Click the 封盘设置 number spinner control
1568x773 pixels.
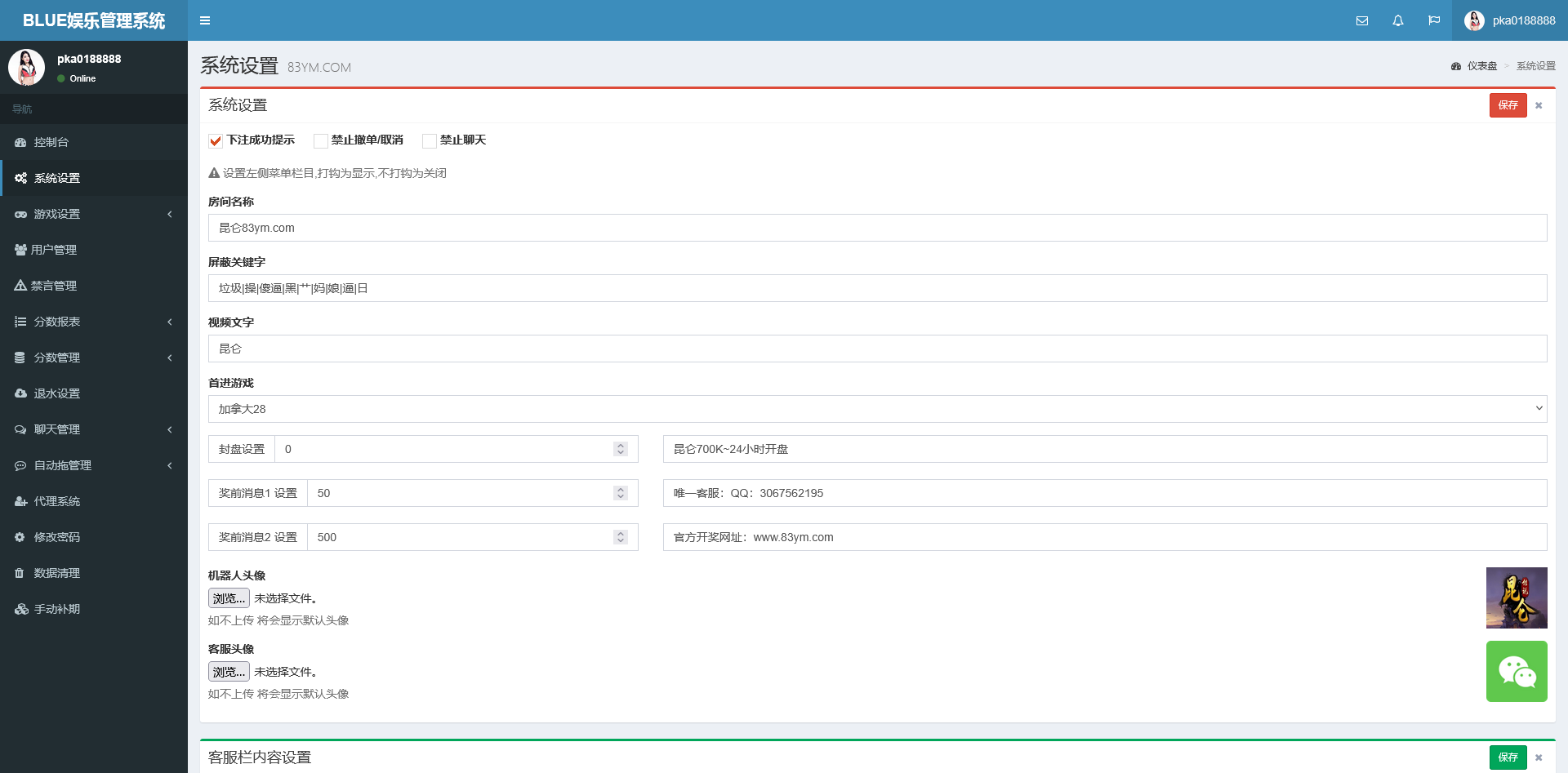pos(621,449)
